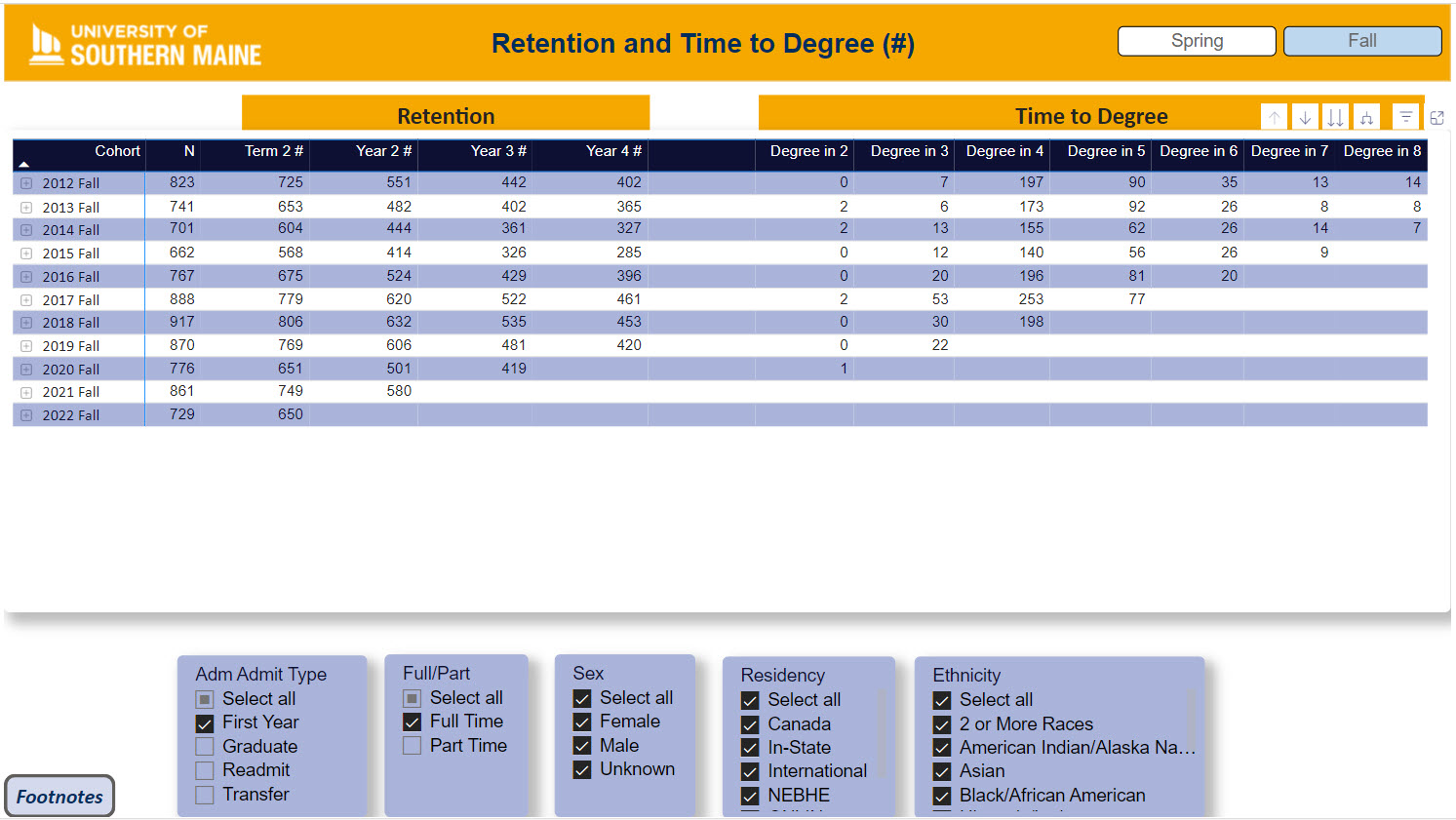
Task: Open the table in focus mode
Action: 1436,117
